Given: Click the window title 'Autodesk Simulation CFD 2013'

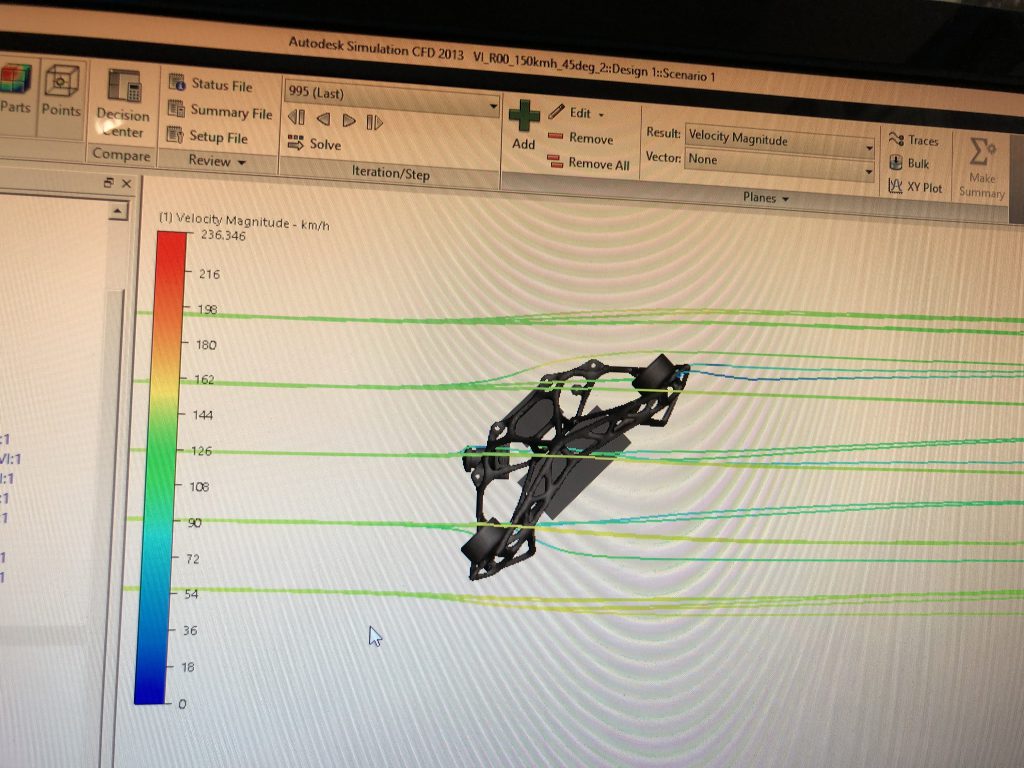Looking at the screenshot, I should (376, 49).
